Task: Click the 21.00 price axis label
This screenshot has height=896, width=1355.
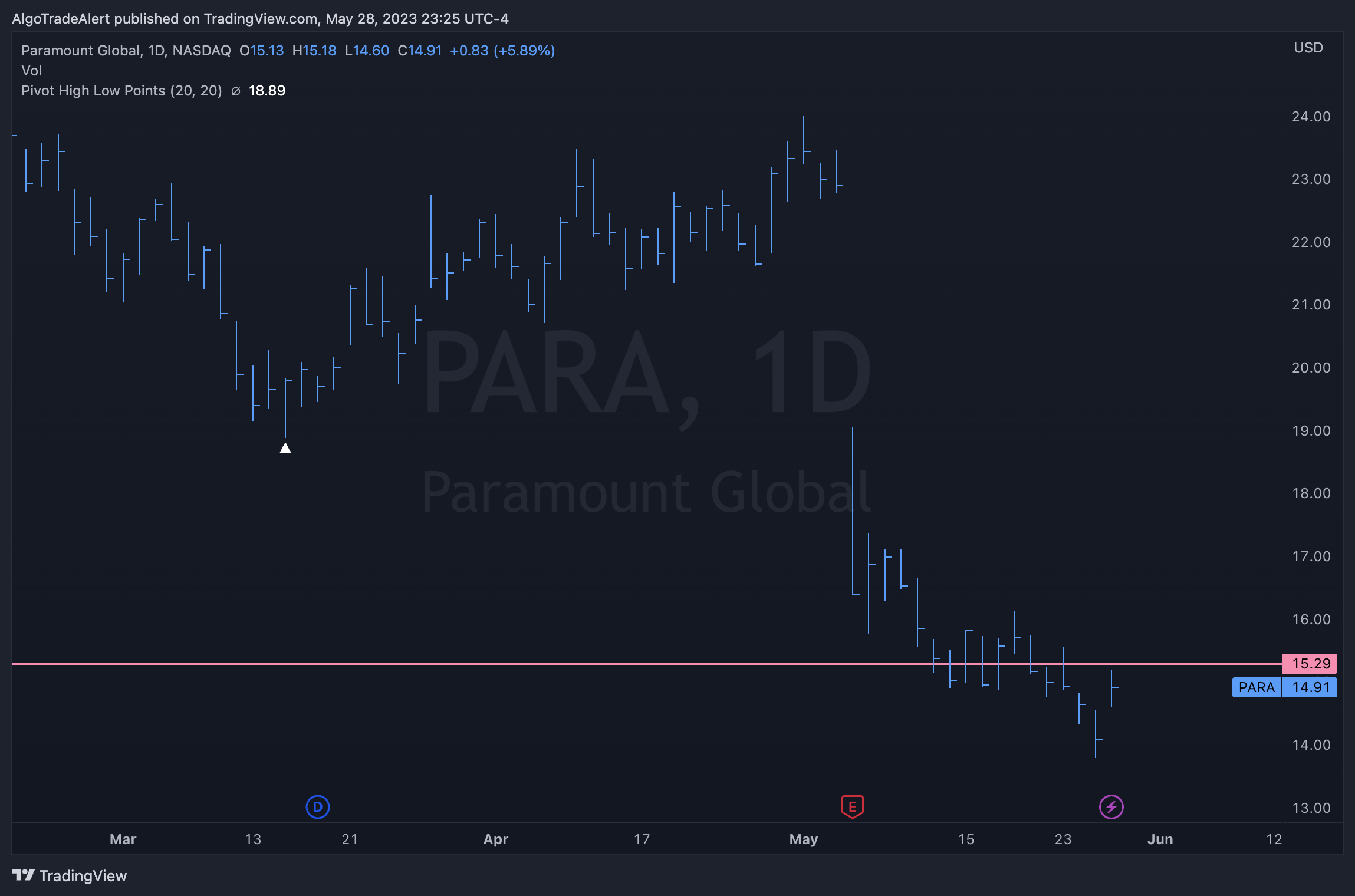Action: [1311, 305]
